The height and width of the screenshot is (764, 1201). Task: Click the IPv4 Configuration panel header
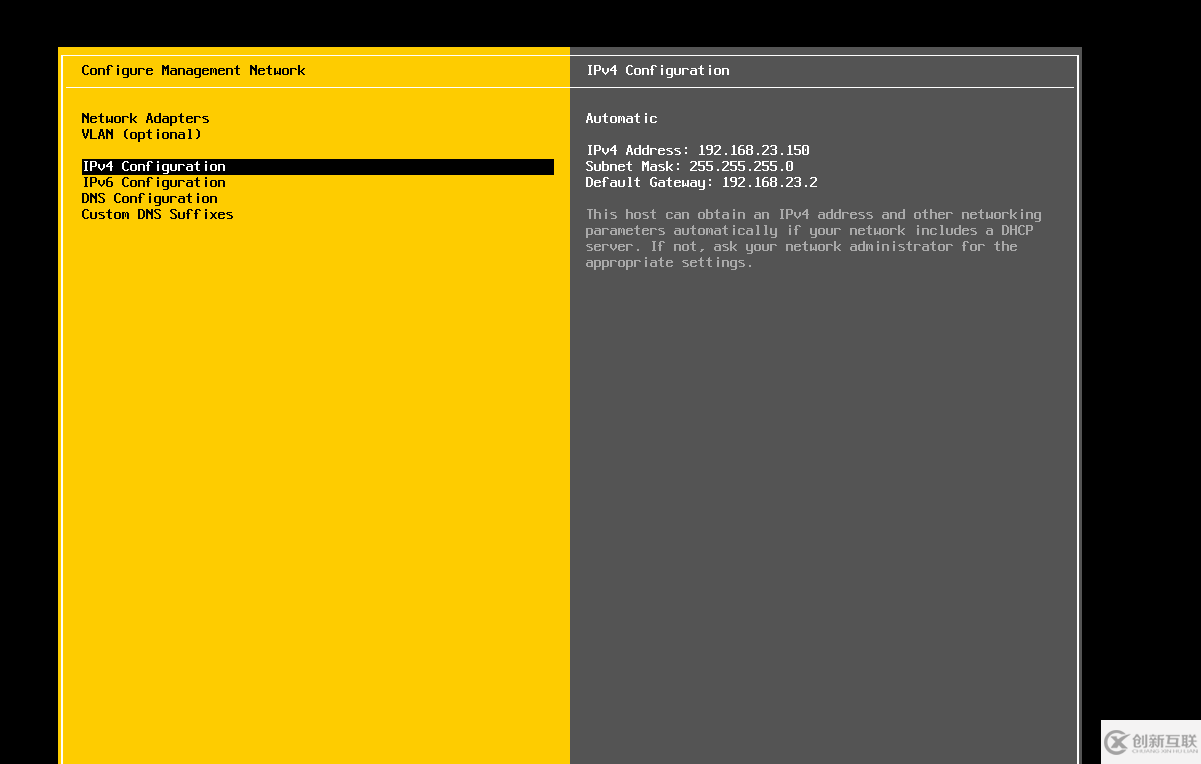click(x=657, y=70)
